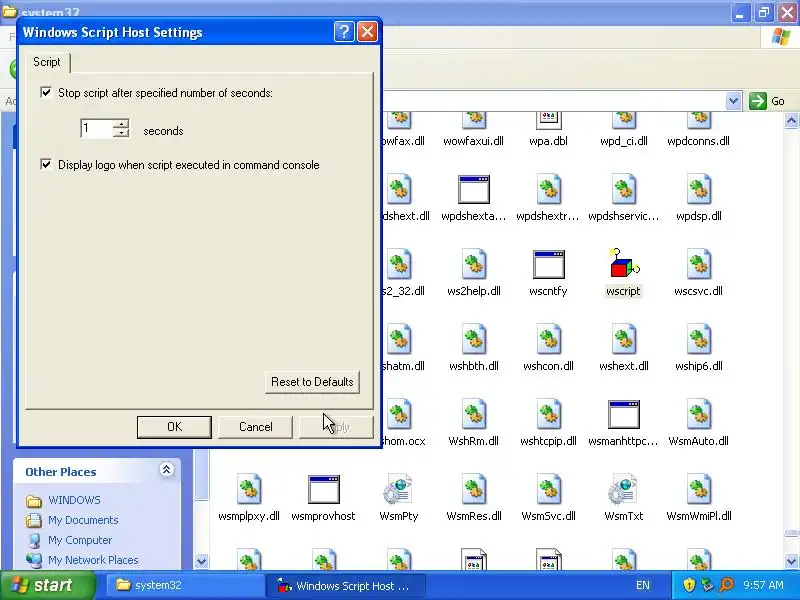The width and height of the screenshot is (800, 600).
Task: Switch to Windows Script Host taskbar button
Action: (x=345, y=585)
